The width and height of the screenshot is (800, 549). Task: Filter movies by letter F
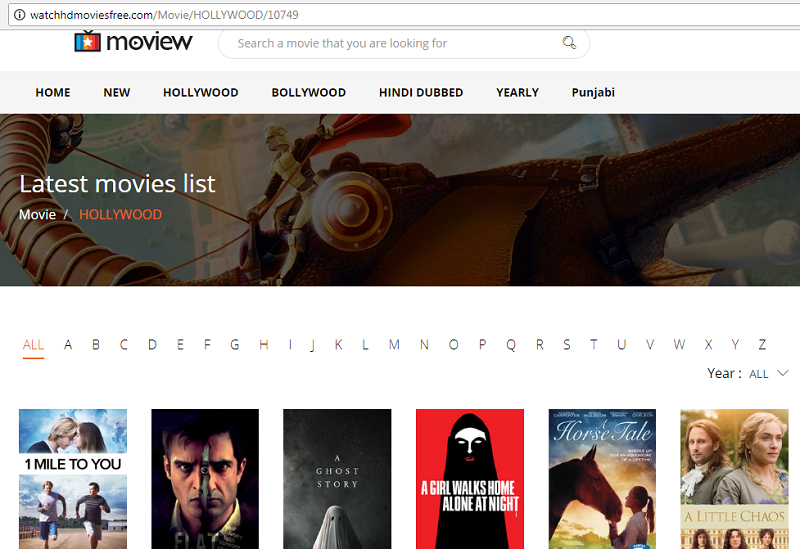pos(207,345)
